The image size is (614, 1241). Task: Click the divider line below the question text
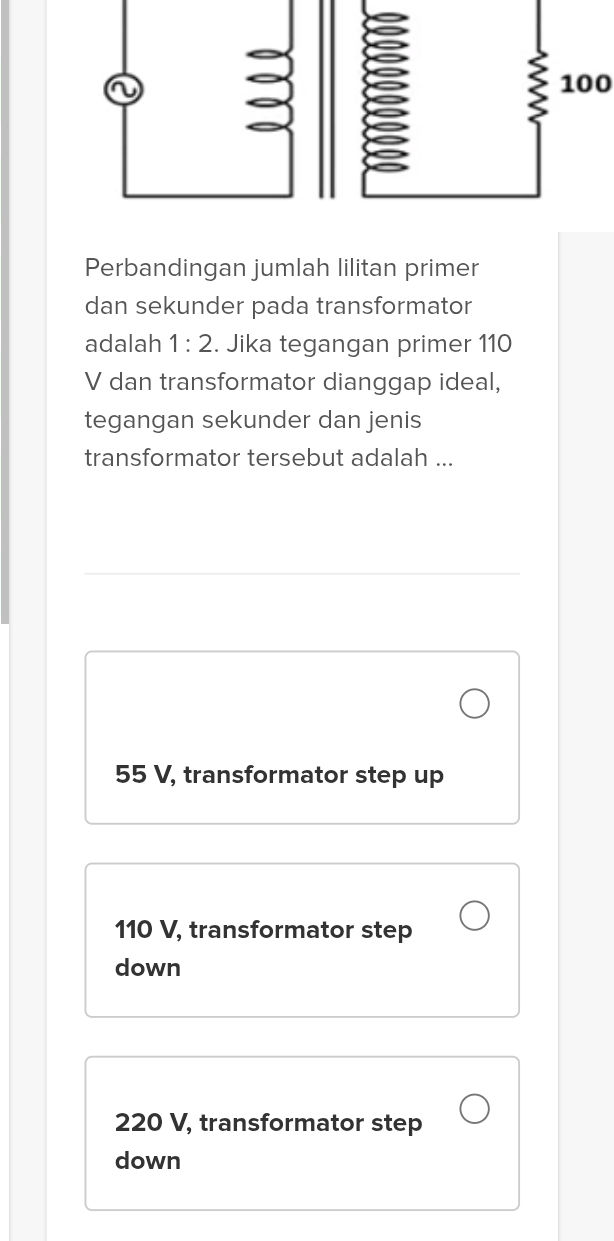click(x=302, y=572)
